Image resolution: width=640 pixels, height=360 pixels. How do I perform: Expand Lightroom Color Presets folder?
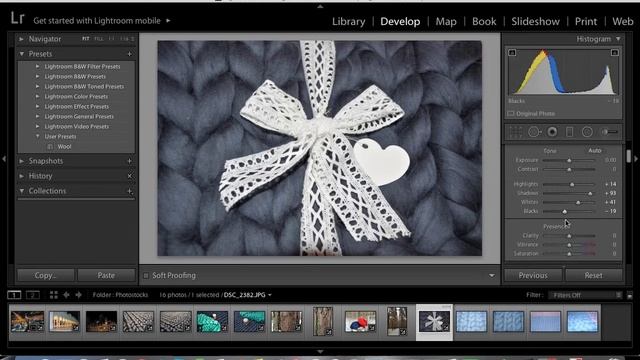coord(38,96)
